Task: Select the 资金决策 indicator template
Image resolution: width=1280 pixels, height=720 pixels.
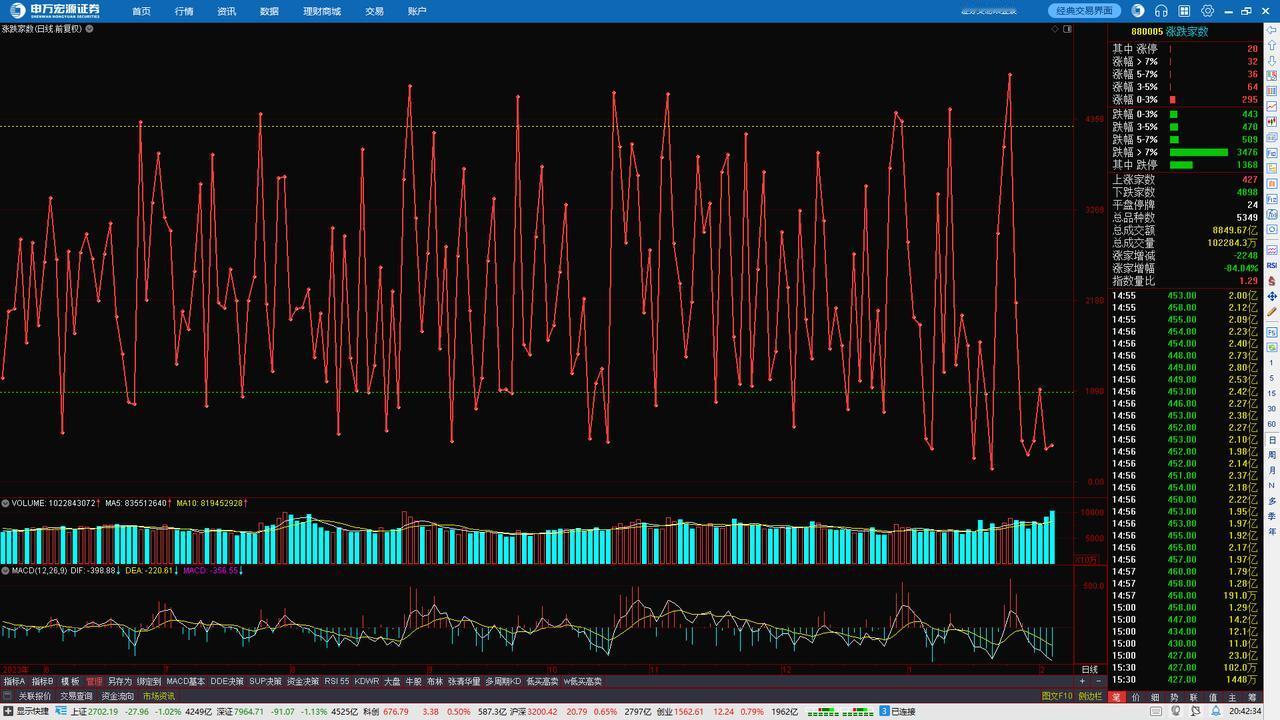Action: 303,681
